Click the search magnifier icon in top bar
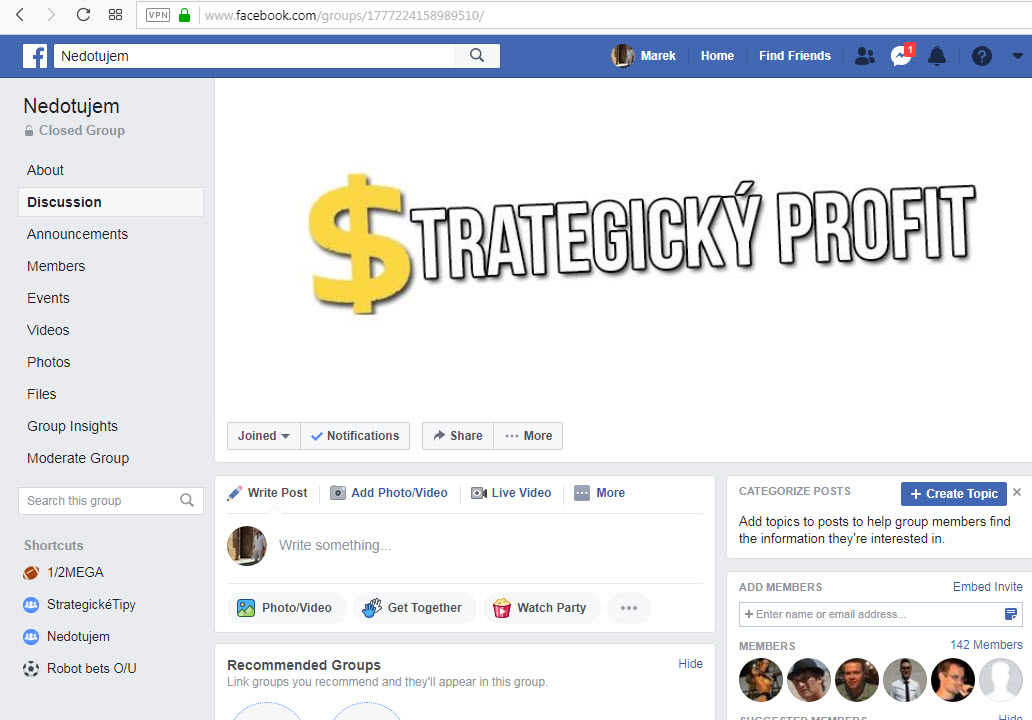Image resolution: width=1032 pixels, height=720 pixels. tap(477, 56)
